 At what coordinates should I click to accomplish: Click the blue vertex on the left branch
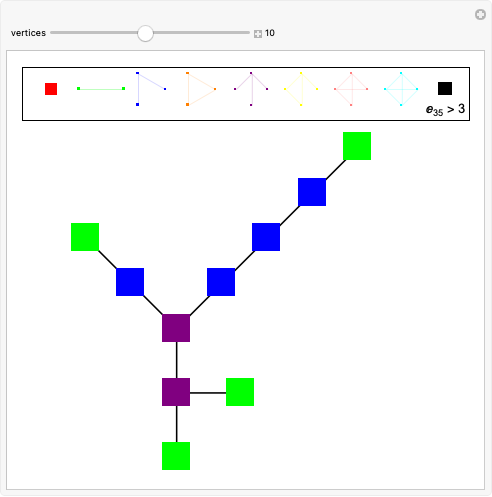click(x=130, y=282)
